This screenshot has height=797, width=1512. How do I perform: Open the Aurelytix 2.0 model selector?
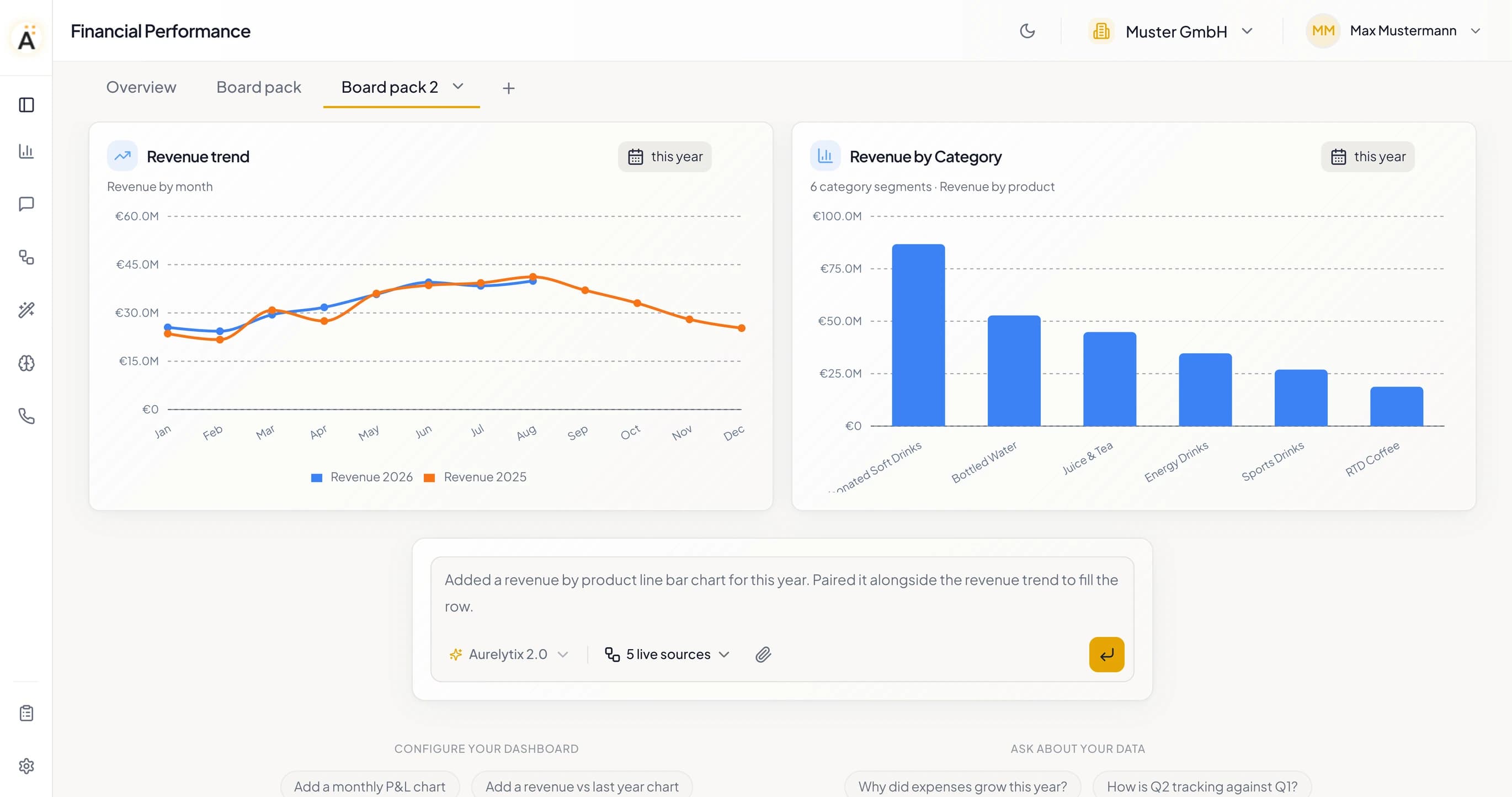509,655
